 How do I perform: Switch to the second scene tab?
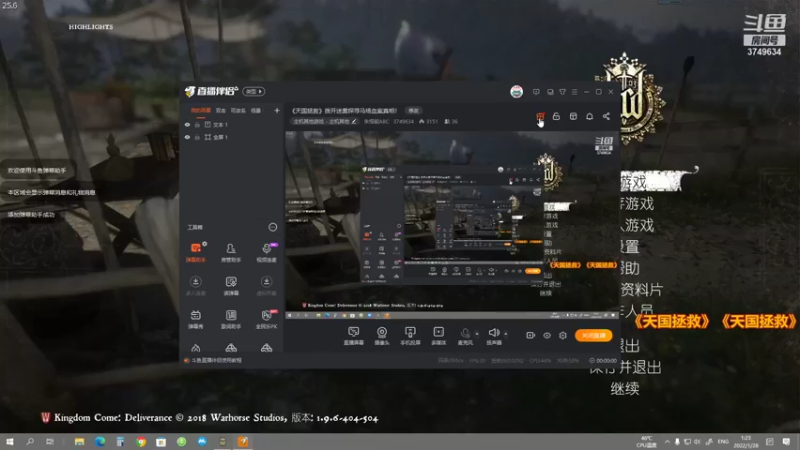220,110
